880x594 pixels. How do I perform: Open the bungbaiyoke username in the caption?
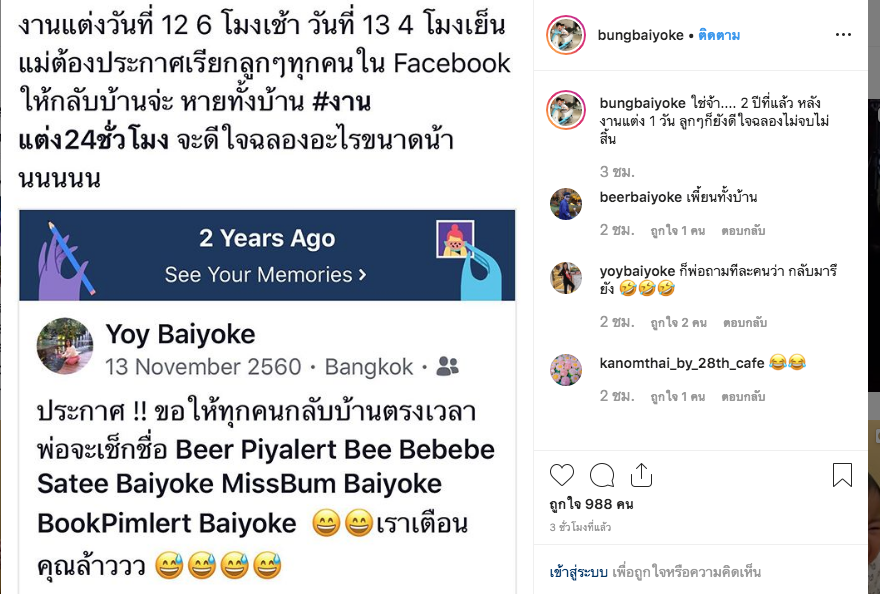pyautogui.click(x=643, y=103)
